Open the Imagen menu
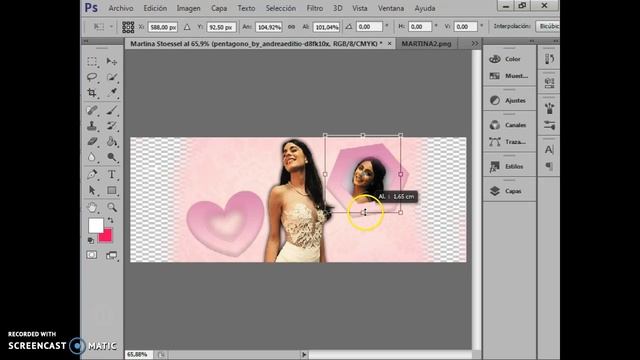Viewport: 640px width, 360px height. (189, 8)
